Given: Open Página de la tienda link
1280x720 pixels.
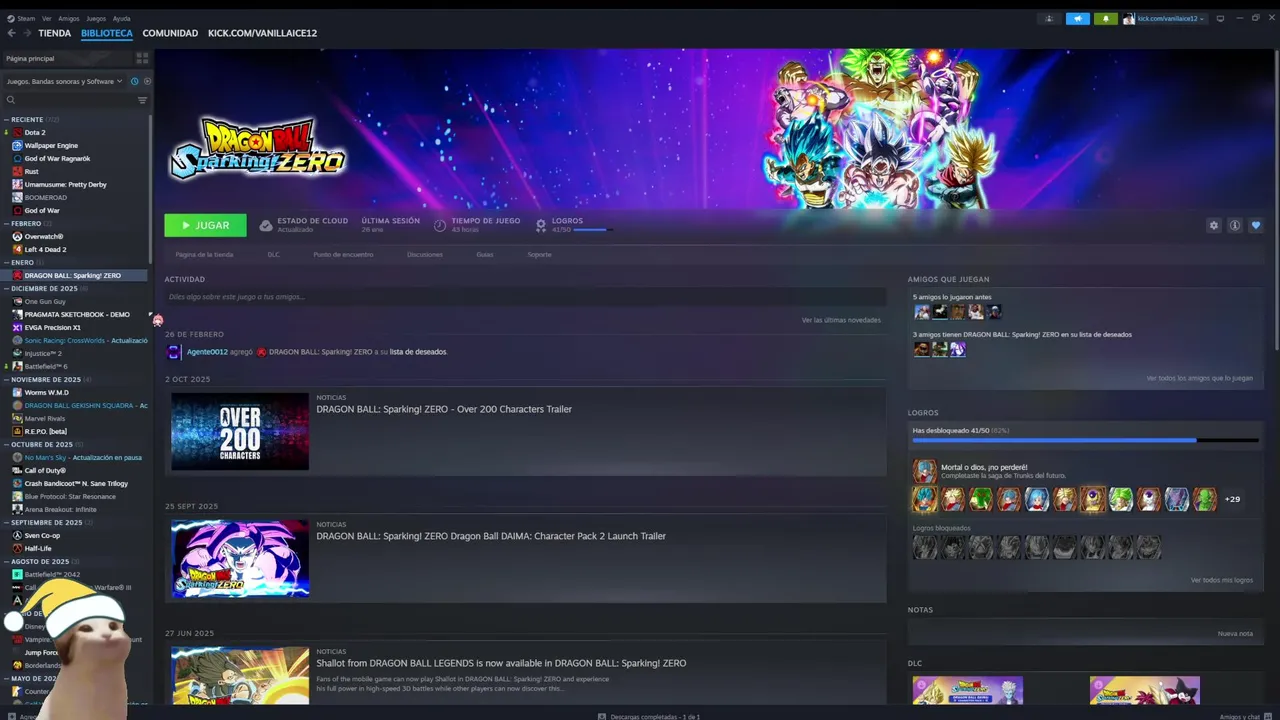Looking at the screenshot, I should tap(204, 254).
